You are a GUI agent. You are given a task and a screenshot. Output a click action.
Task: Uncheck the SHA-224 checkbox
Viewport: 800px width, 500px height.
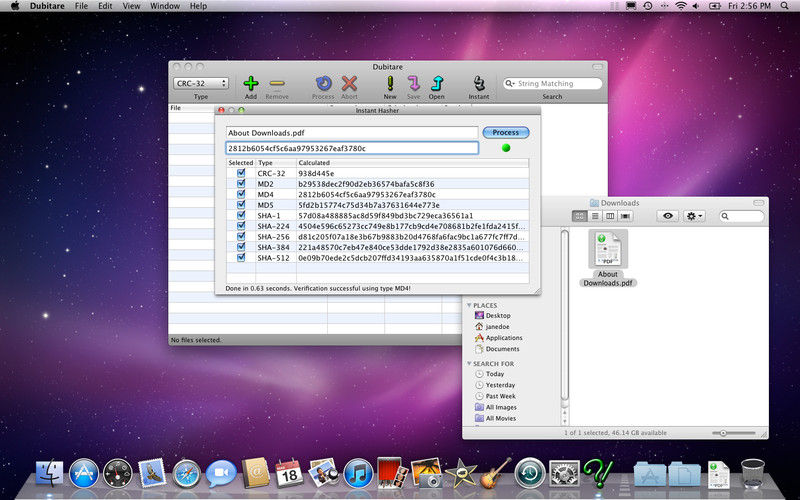pyautogui.click(x=241, y=226)
